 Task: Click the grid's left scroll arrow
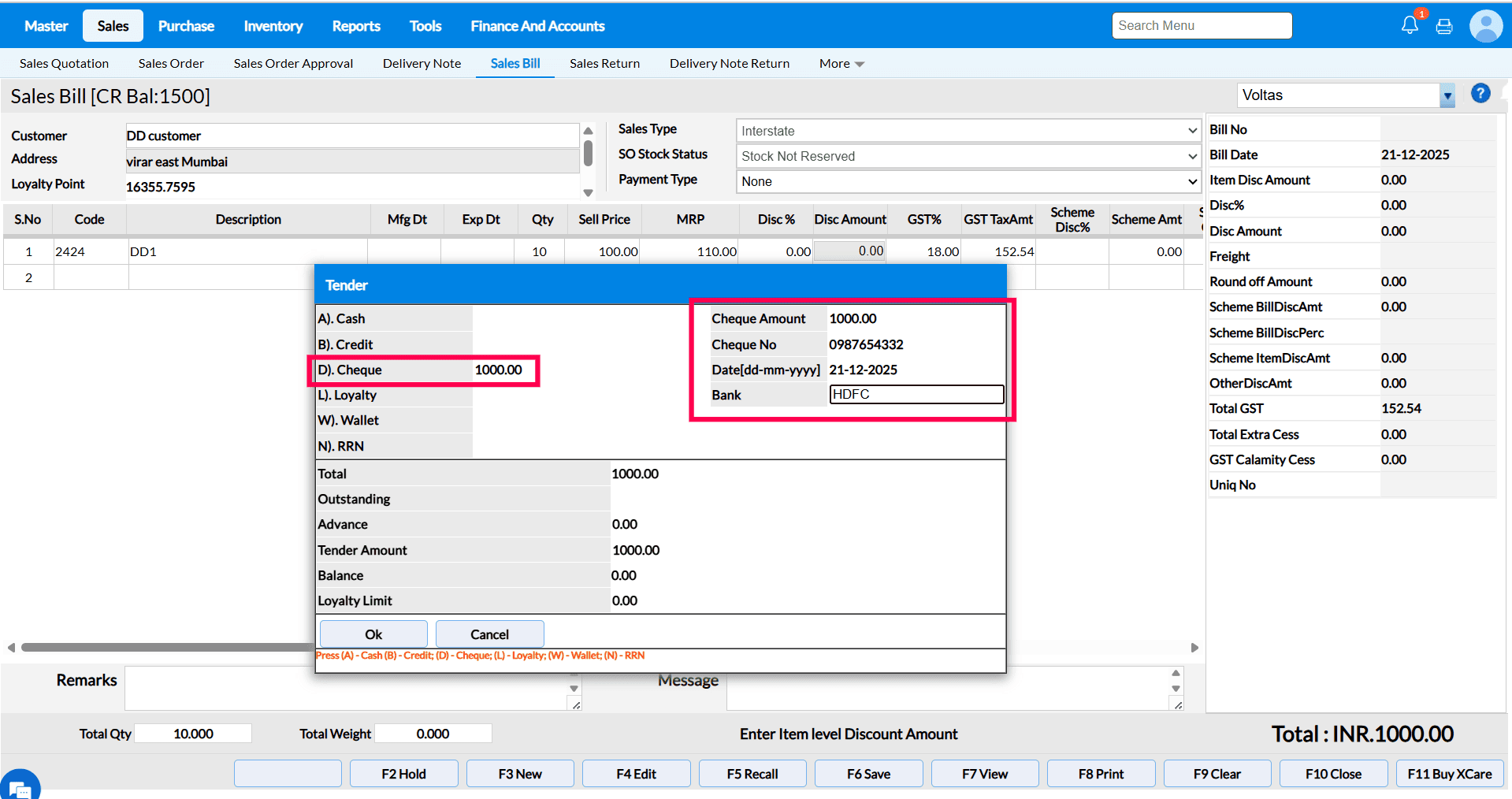(11, 648)
